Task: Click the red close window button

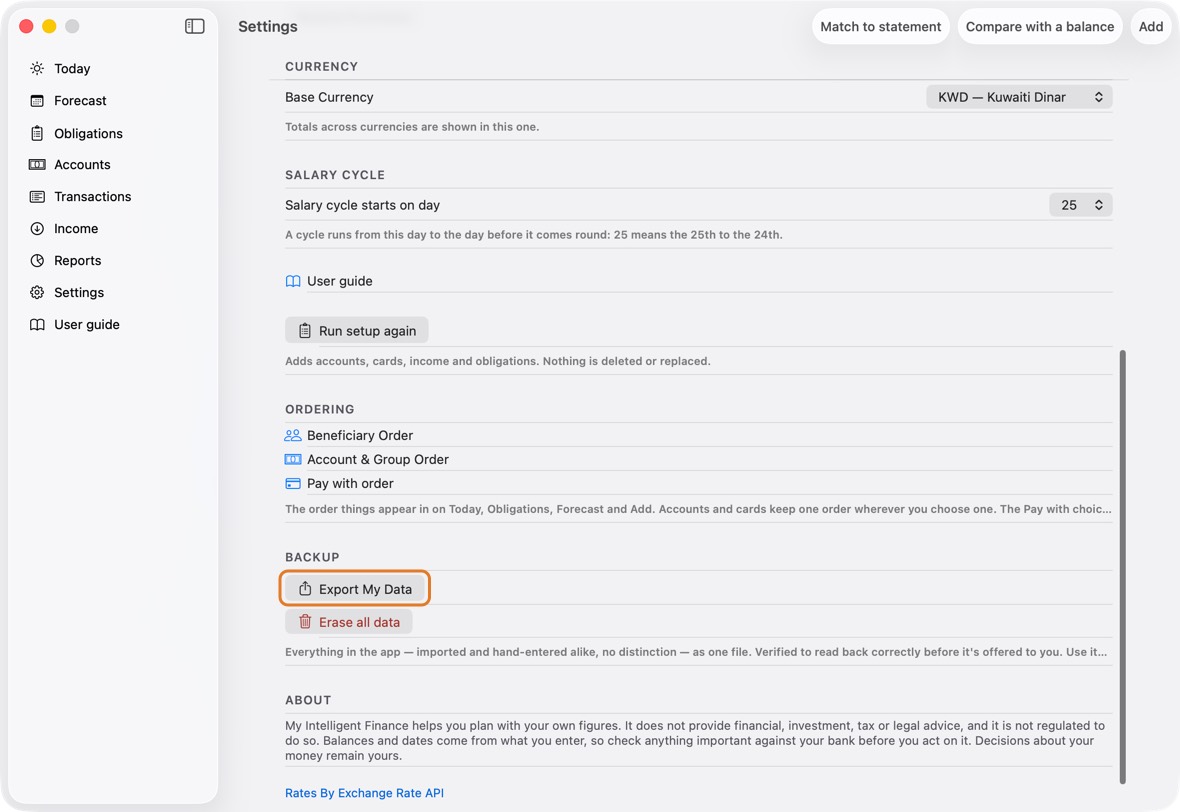Action: [26, 26]
